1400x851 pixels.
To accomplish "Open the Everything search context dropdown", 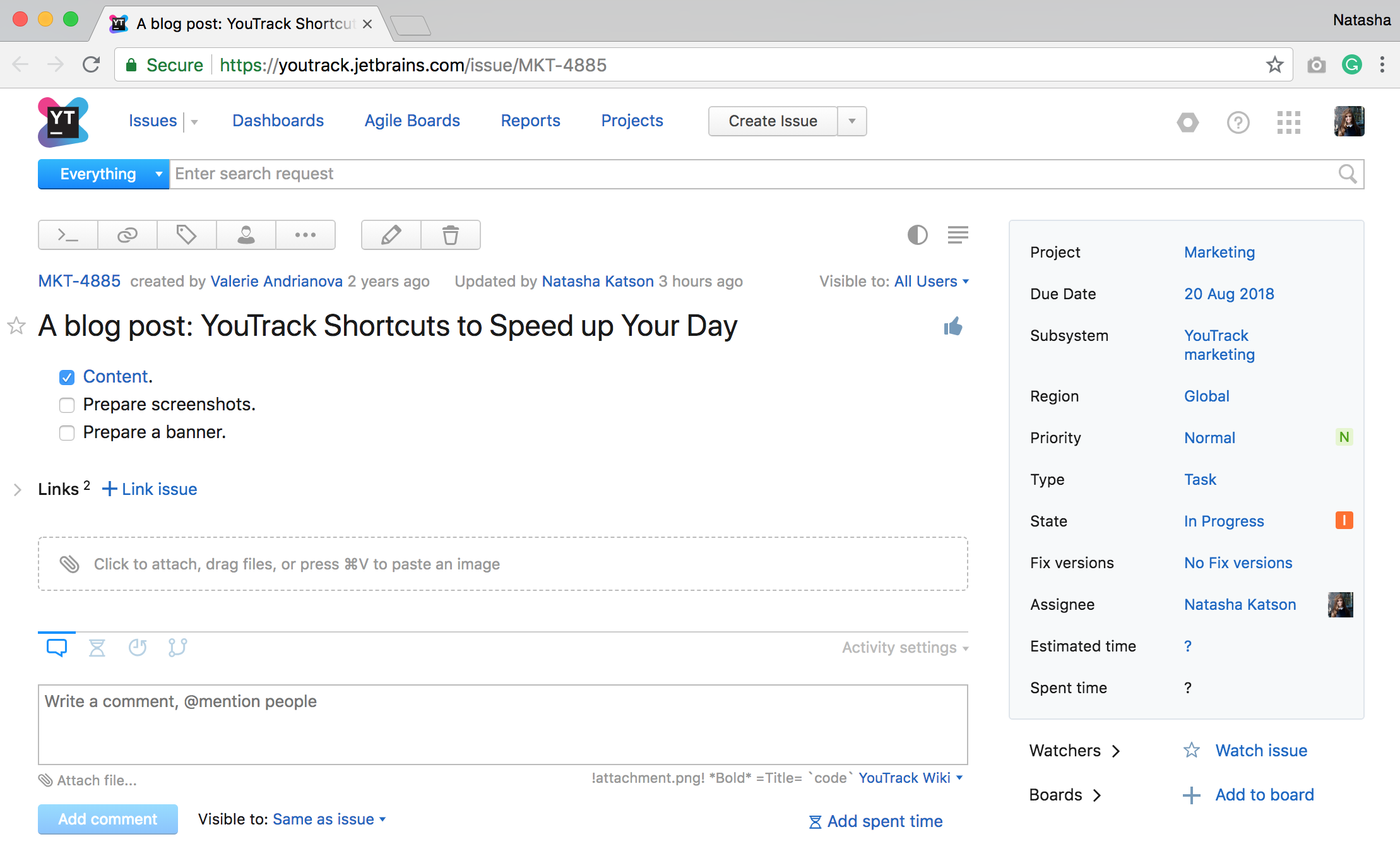I will pyautogui.click(x=104, y=174).
